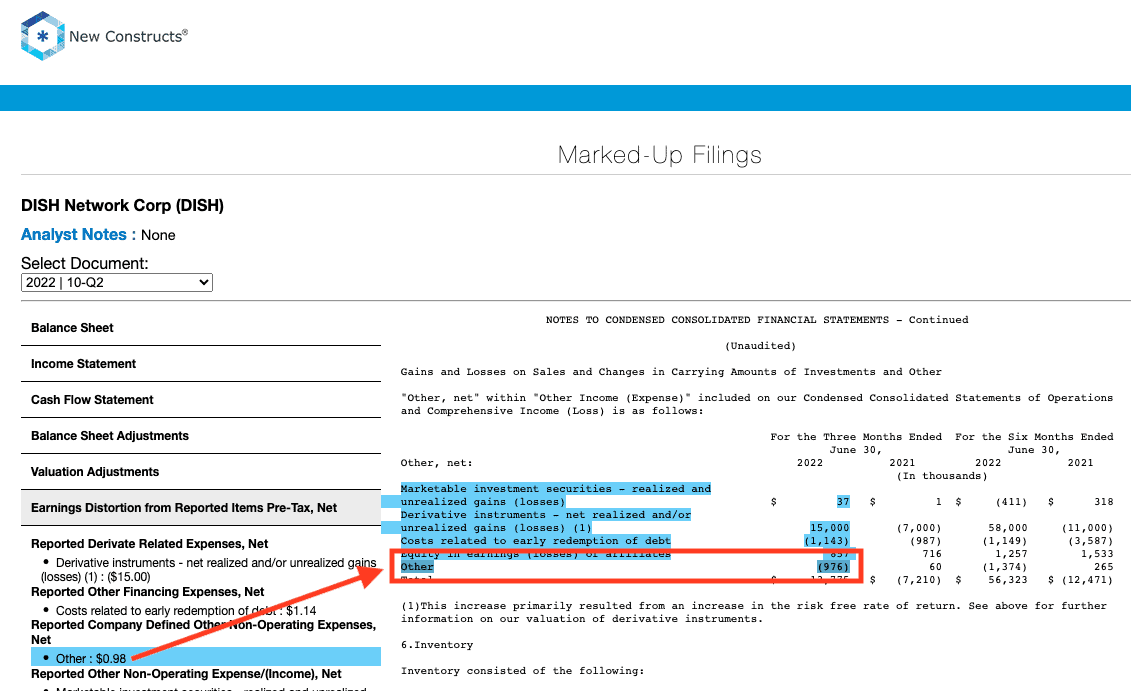
Task: Click the Marked-Up Filings page title
Action: tap(659, 155)
